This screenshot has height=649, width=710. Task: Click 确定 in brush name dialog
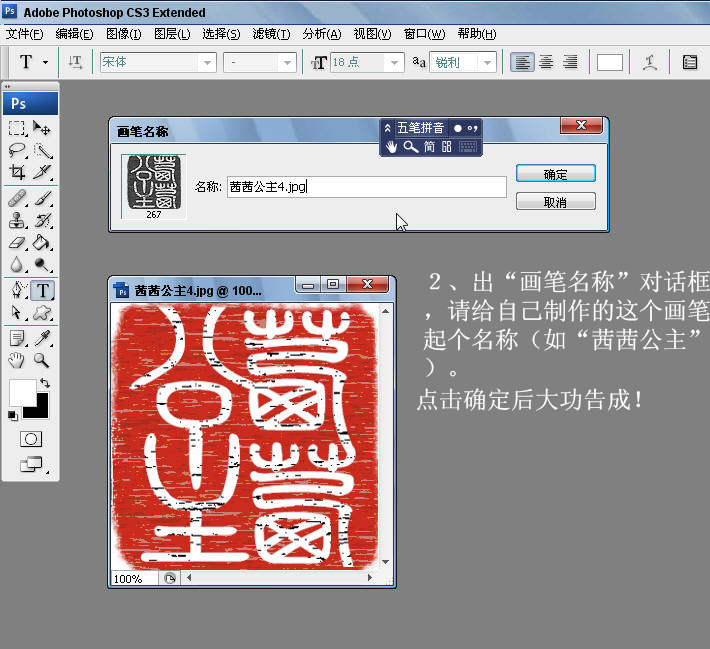pos(556,173)
